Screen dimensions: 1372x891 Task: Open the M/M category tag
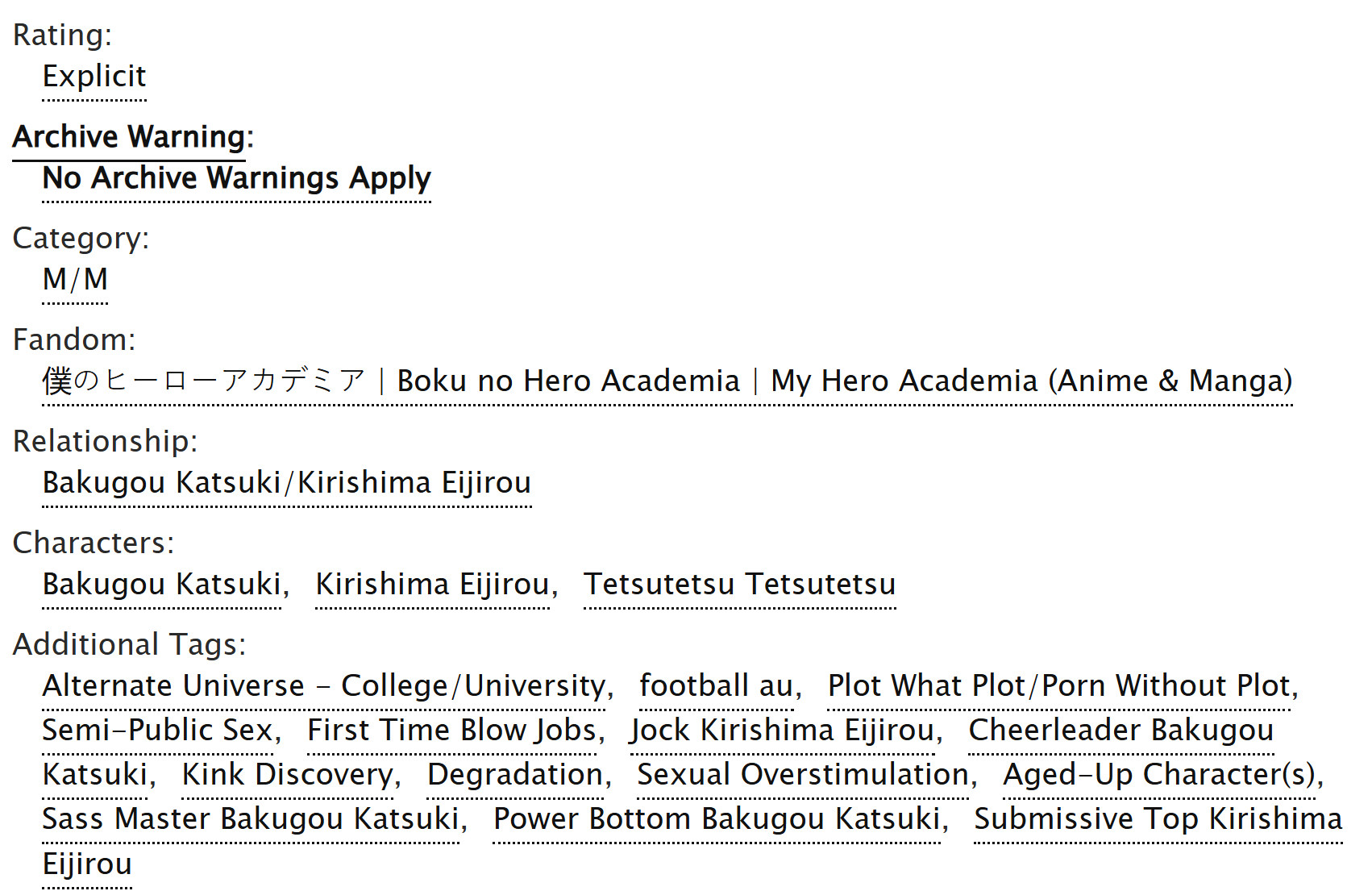[x=75, y=280]
